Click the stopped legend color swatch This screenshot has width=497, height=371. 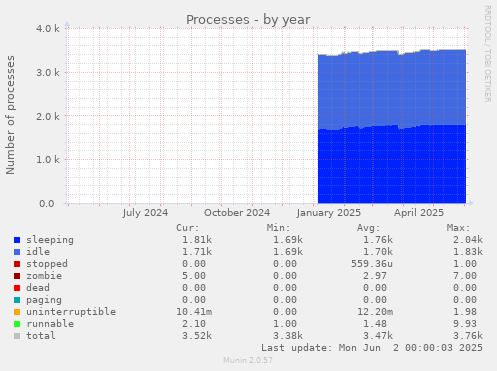17,264
